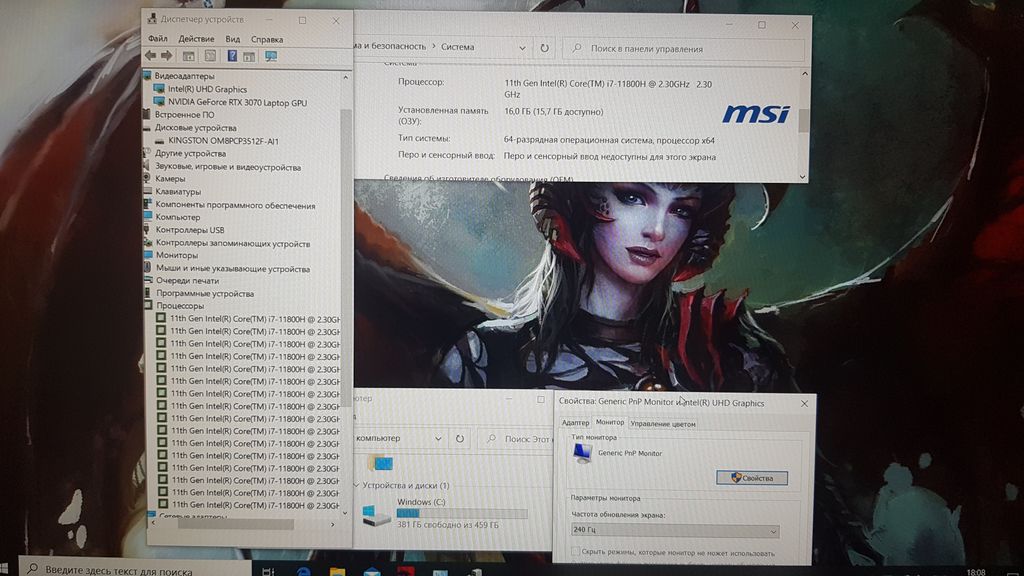Open Task View on the taskbar
This screenshot has height=576, width=1024.
268,571
